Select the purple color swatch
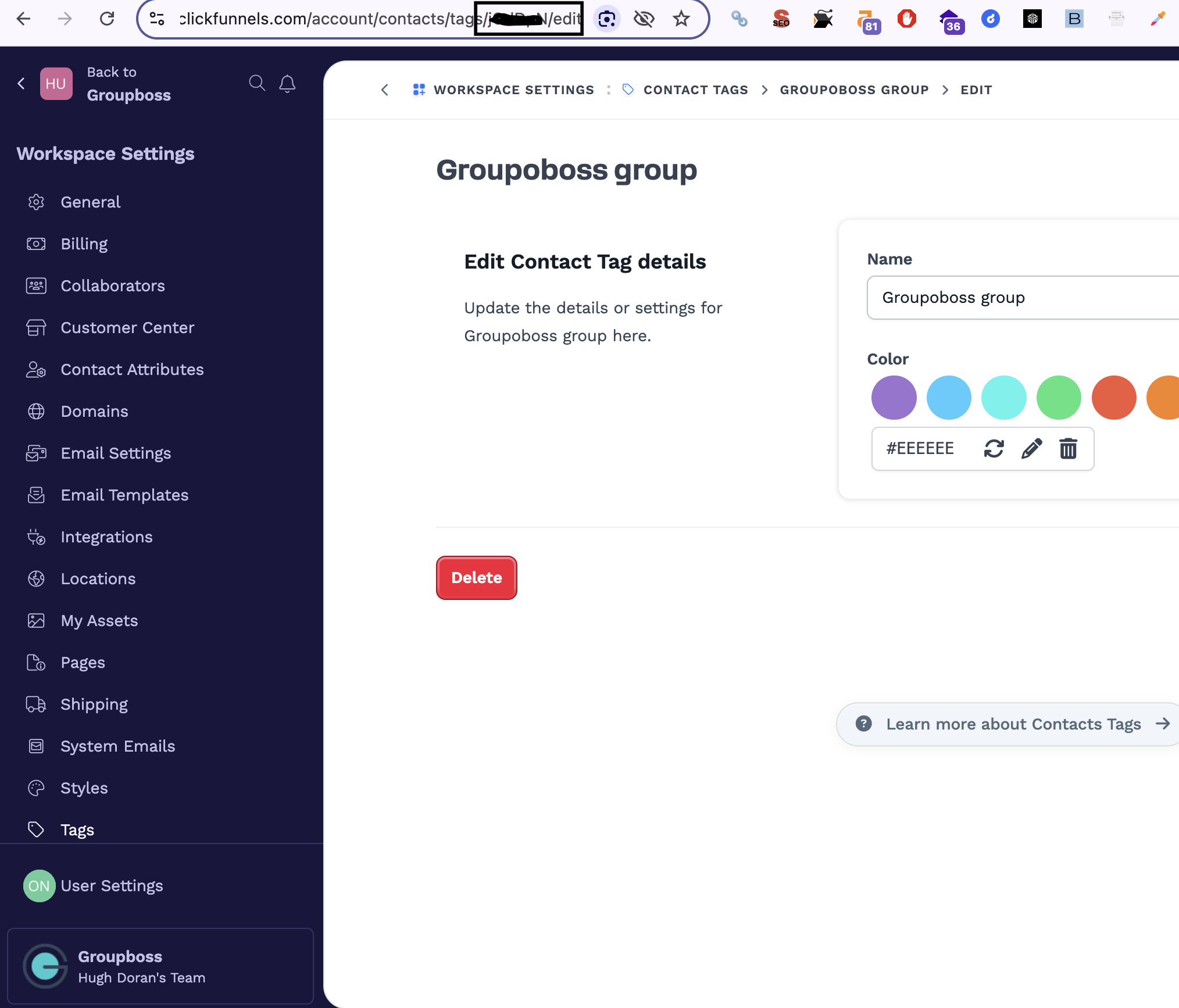This screenshot has height=1008, width=1179. 894,398
